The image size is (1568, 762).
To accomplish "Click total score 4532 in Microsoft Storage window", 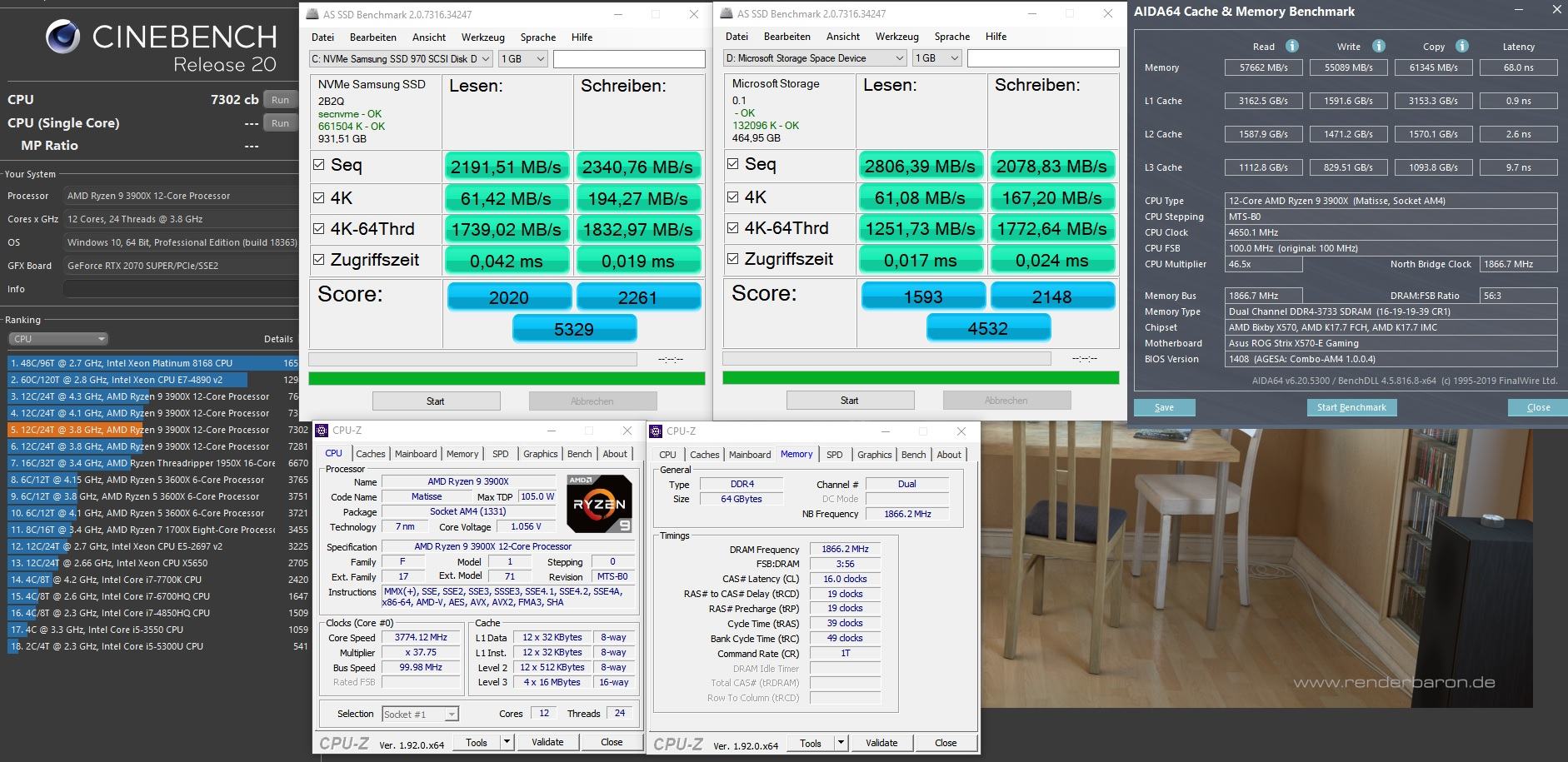I will click(988, 329).
